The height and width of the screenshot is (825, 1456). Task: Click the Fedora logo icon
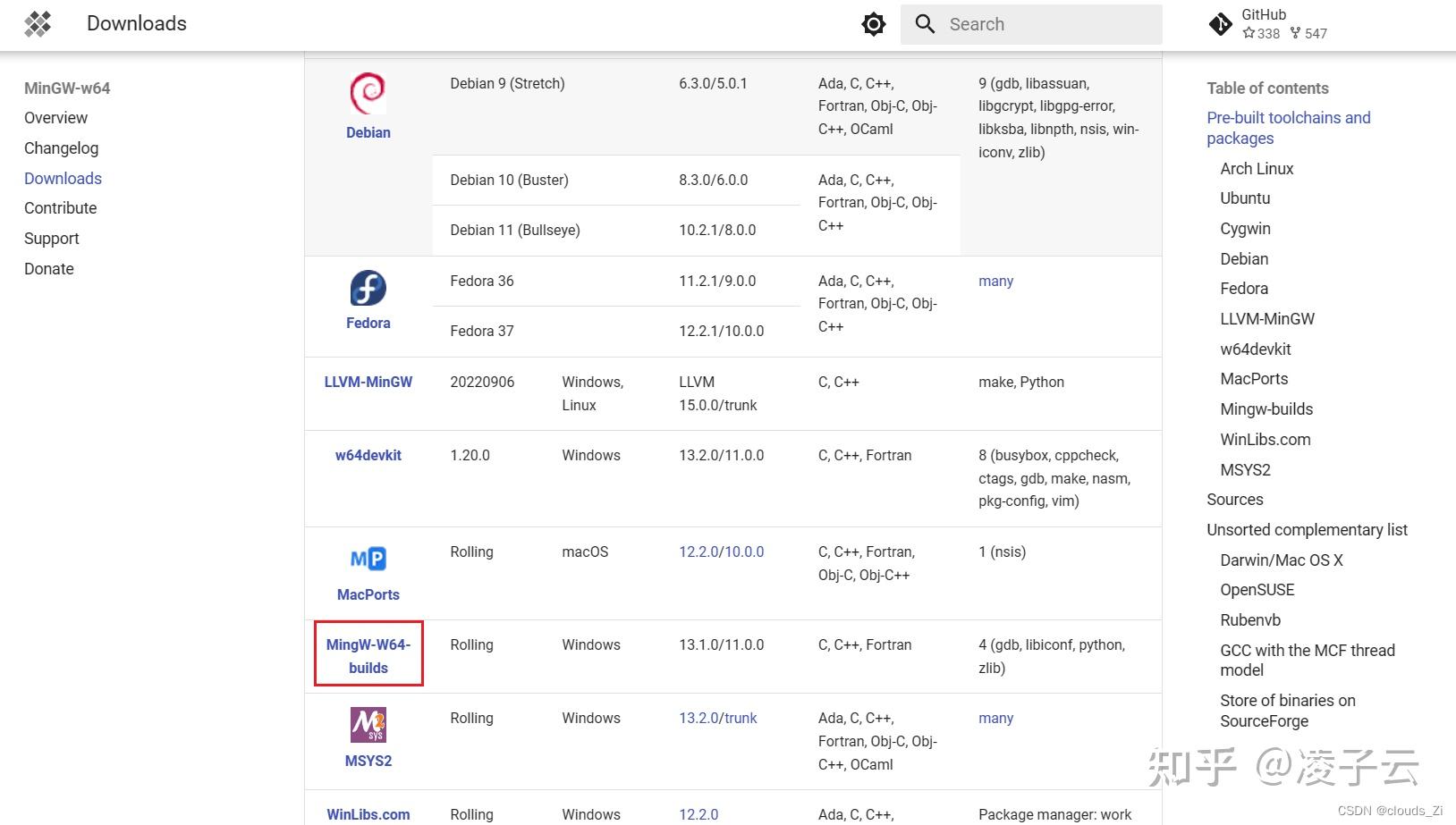click(368, 288)
